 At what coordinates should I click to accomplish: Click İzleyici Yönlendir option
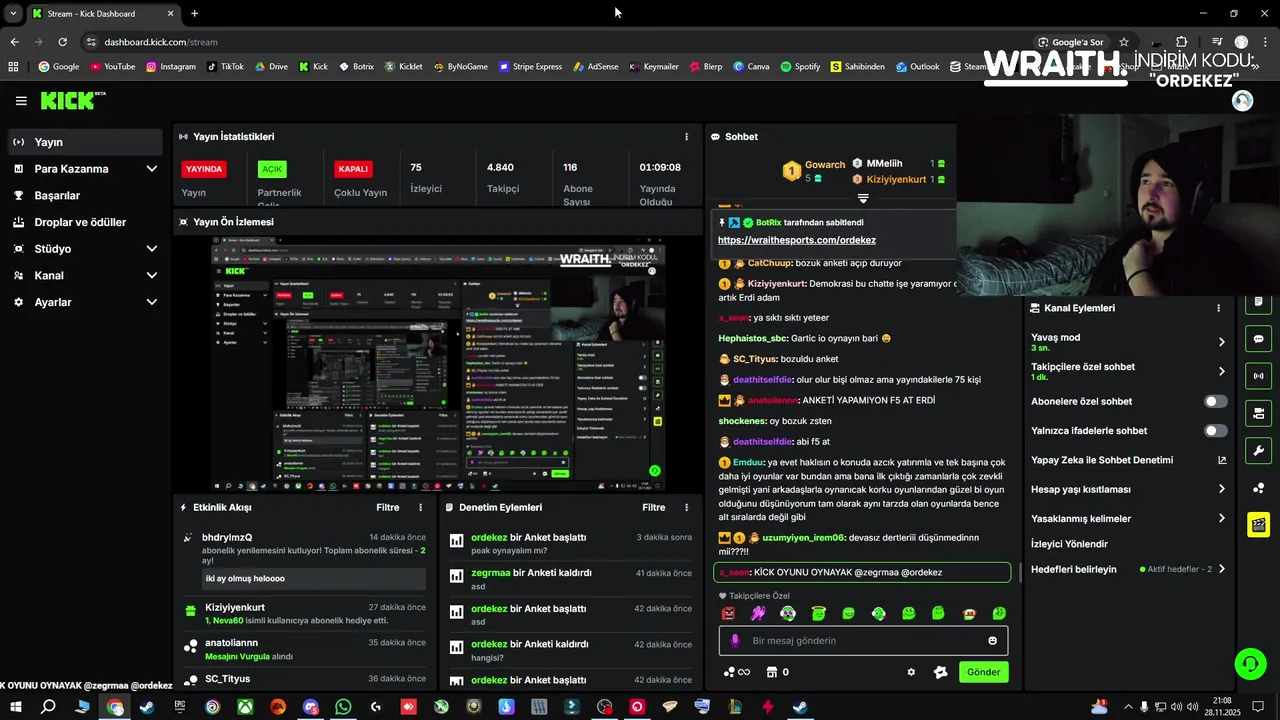click(1069, 544)
